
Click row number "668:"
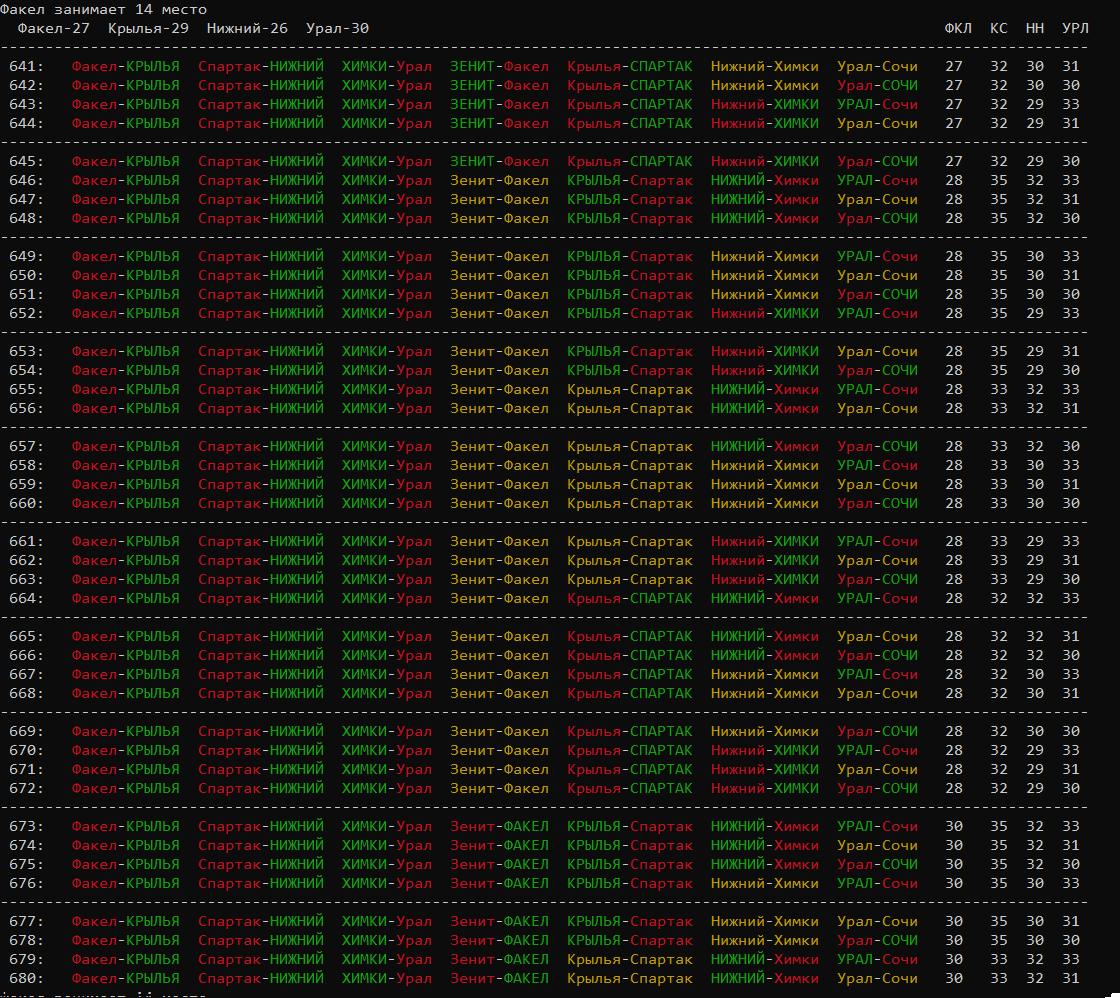point(26,693)
